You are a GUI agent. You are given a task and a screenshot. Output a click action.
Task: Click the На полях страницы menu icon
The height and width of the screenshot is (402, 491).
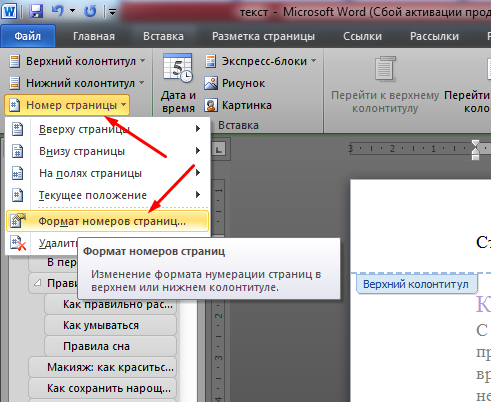17,173
